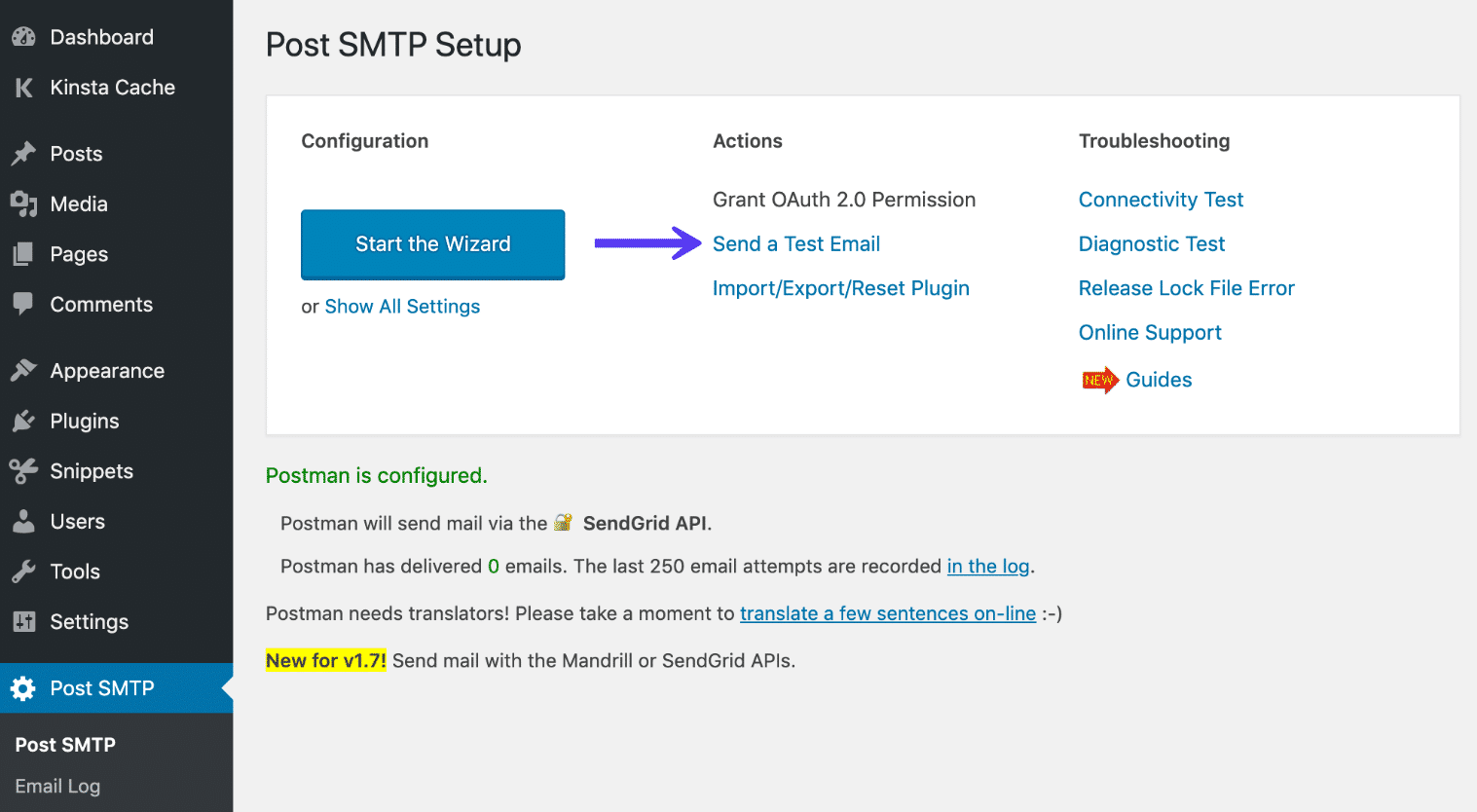Click the Plugins plug icon

23,421
